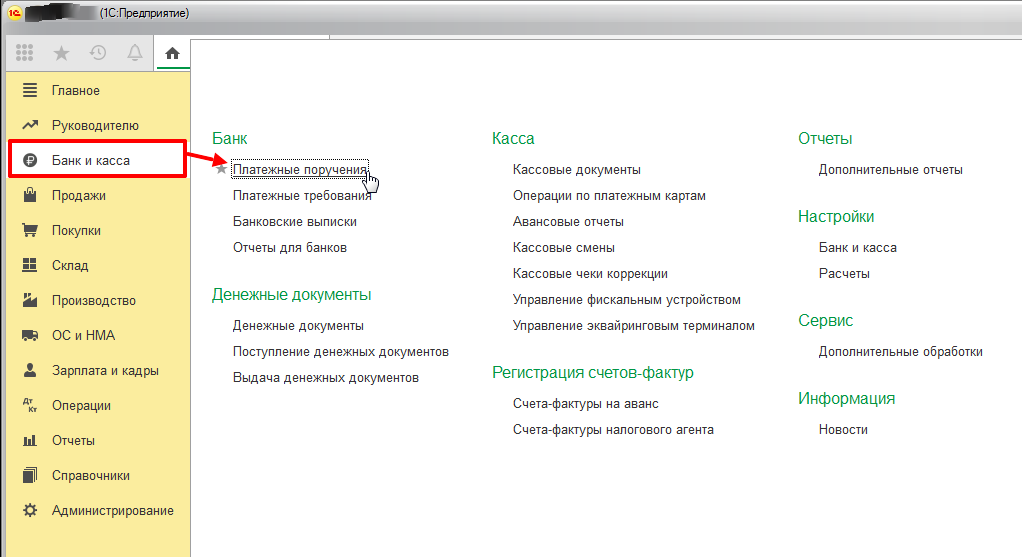The width and height of the screenshot is (1022, 557).
Task: Open Денежные документы link
Action: [x=298, y=326]
